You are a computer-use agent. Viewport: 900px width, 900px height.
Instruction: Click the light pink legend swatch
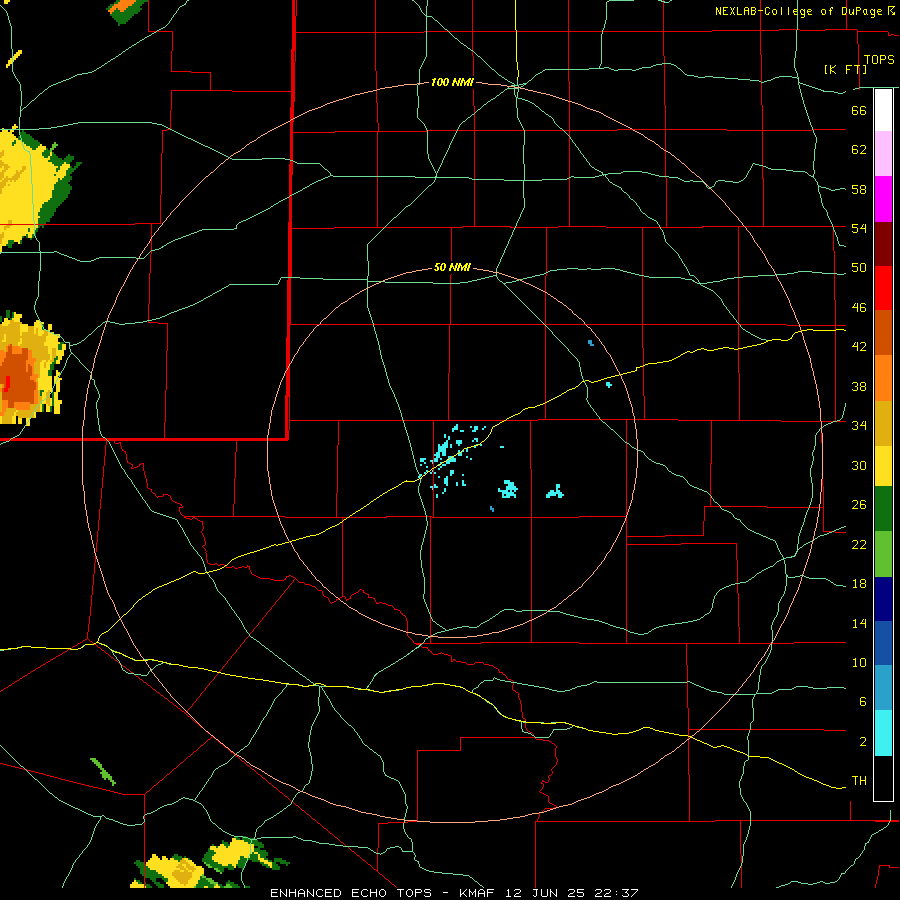tap(883, 153)
